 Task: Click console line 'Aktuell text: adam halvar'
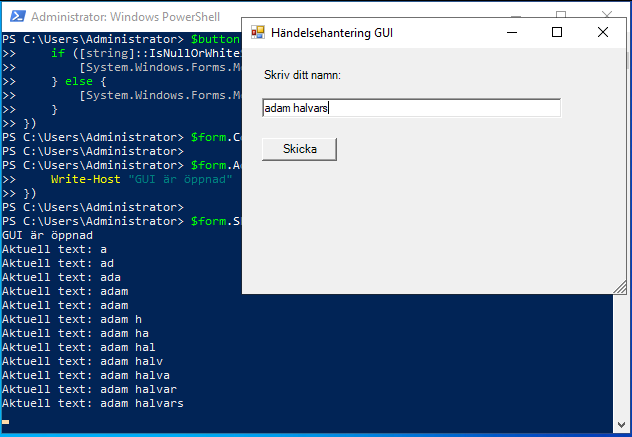pyautogui.click(x=89, y=389)
